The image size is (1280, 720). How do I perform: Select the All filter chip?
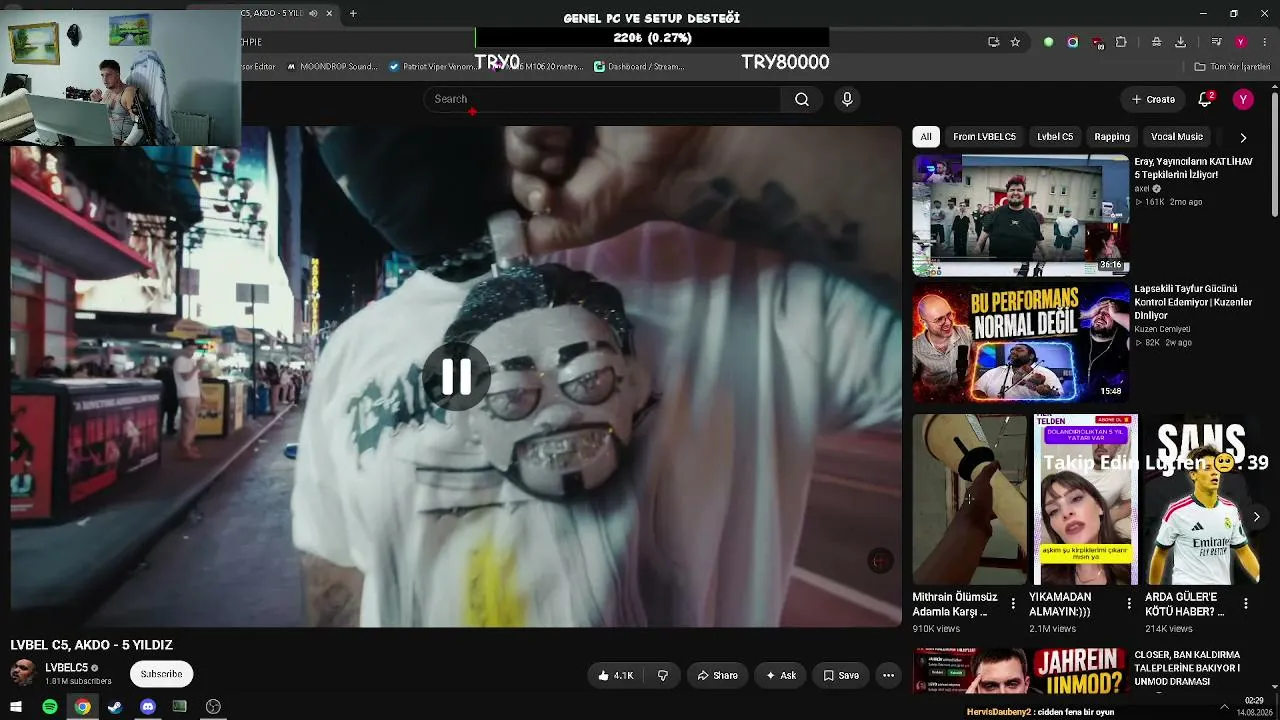(x=926, y=137)
